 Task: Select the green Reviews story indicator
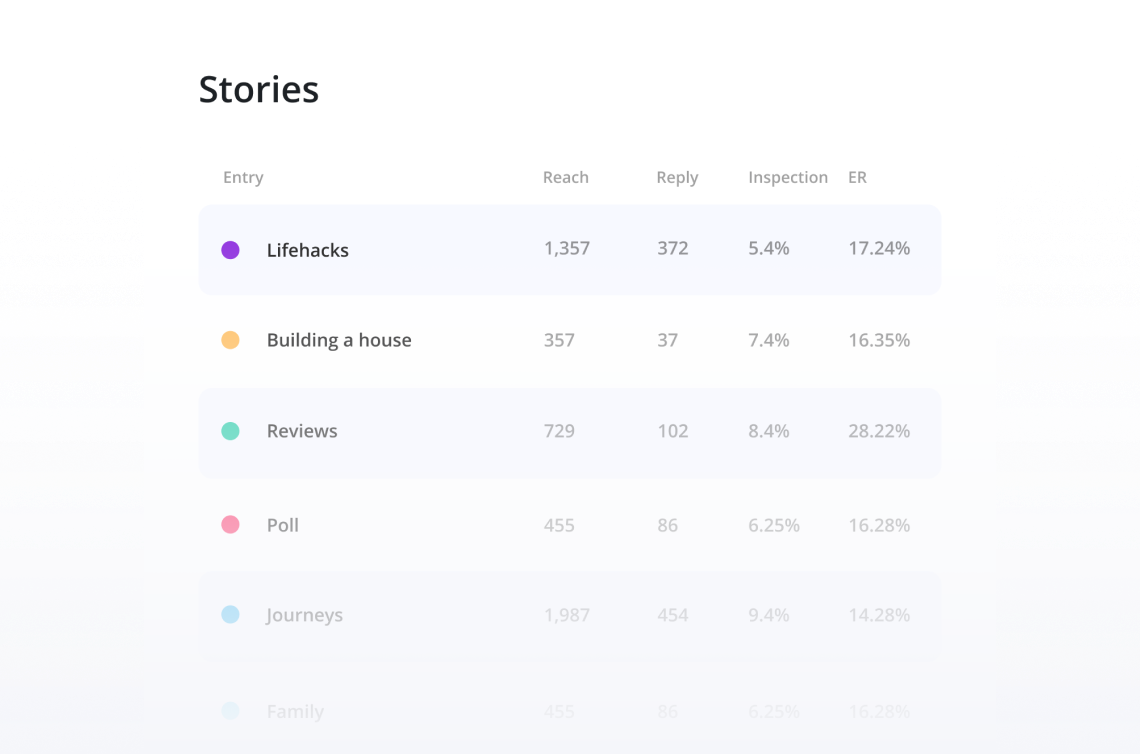[231, 430]
